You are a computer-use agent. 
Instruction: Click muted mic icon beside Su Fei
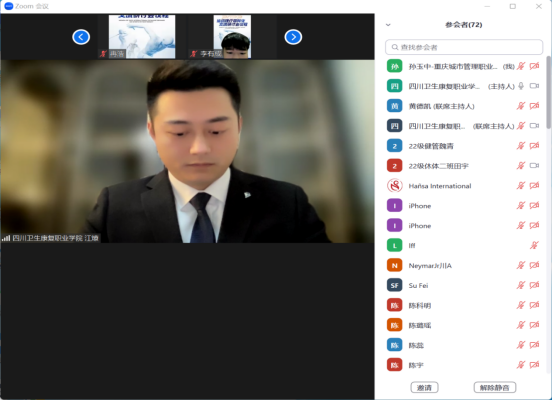point(521,285)
